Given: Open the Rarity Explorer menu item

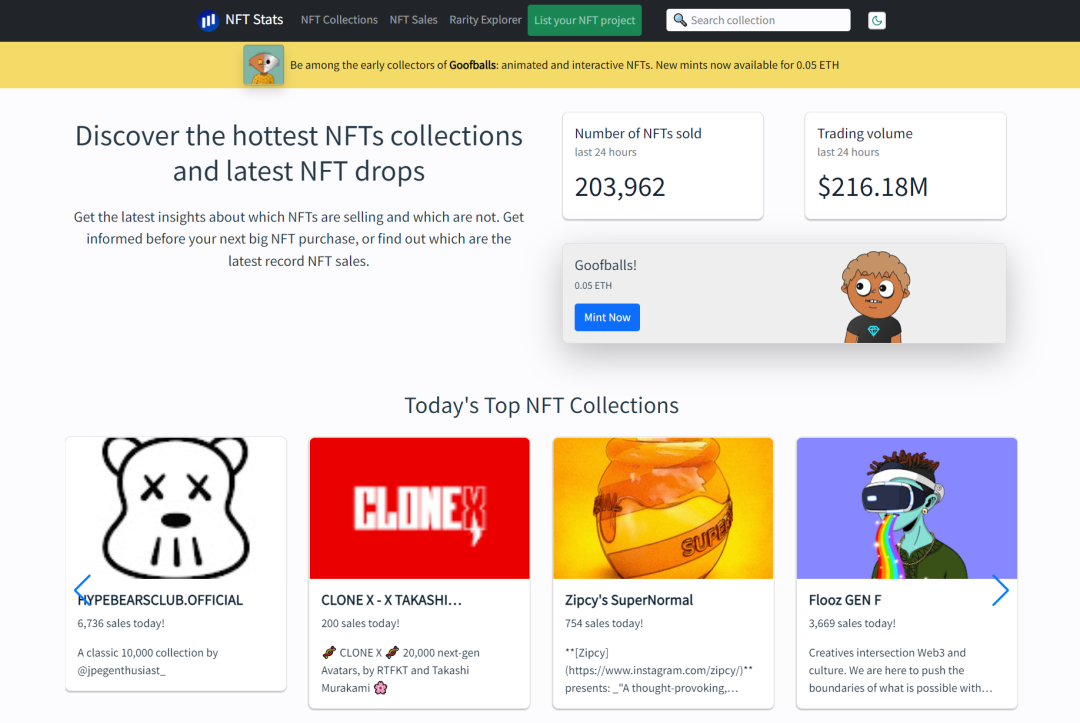Looking at the screenshot, I should [x=486, y=20].
